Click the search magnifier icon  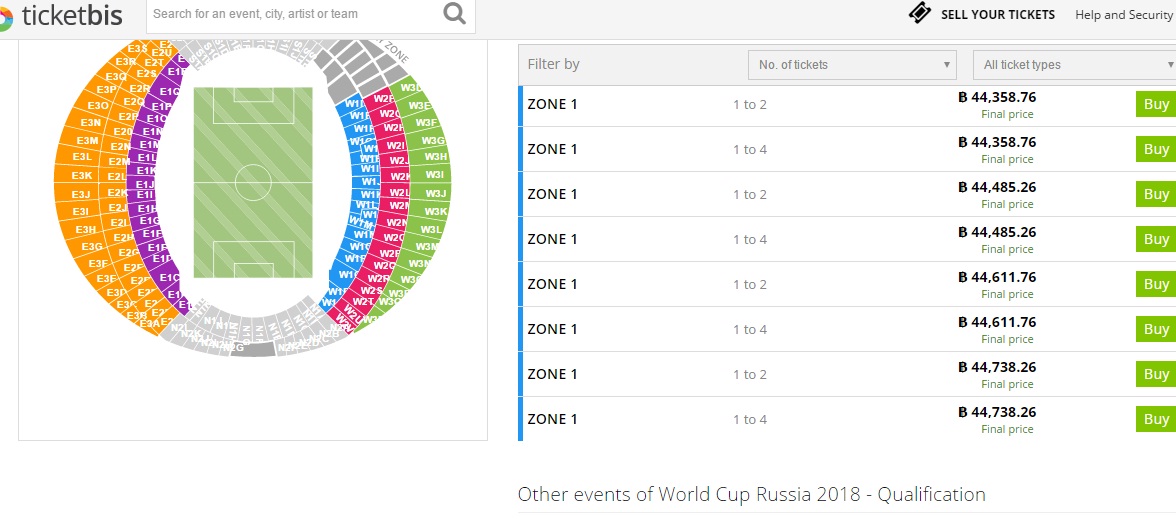point(455,14)
